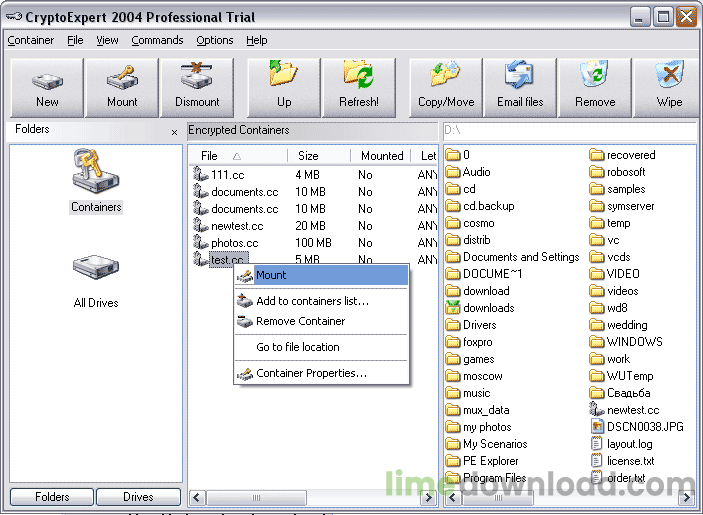This screenshot has height=515, width=703.
Task: Select the layout.log file
Action: [621, 444]
